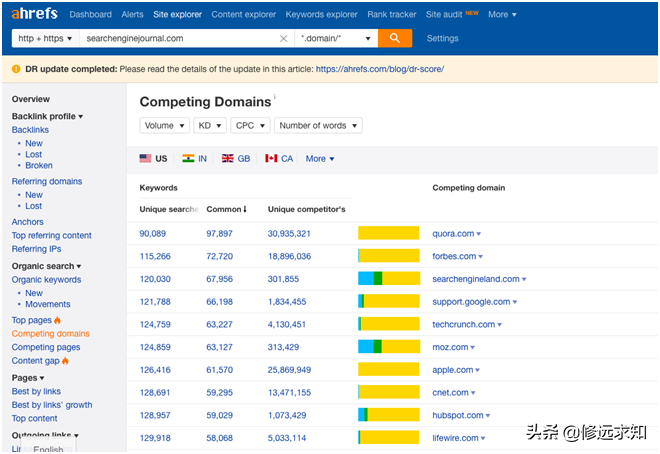This screenshot has width=660, height=454.
Task: Open Top referring content
Action: 51,235
